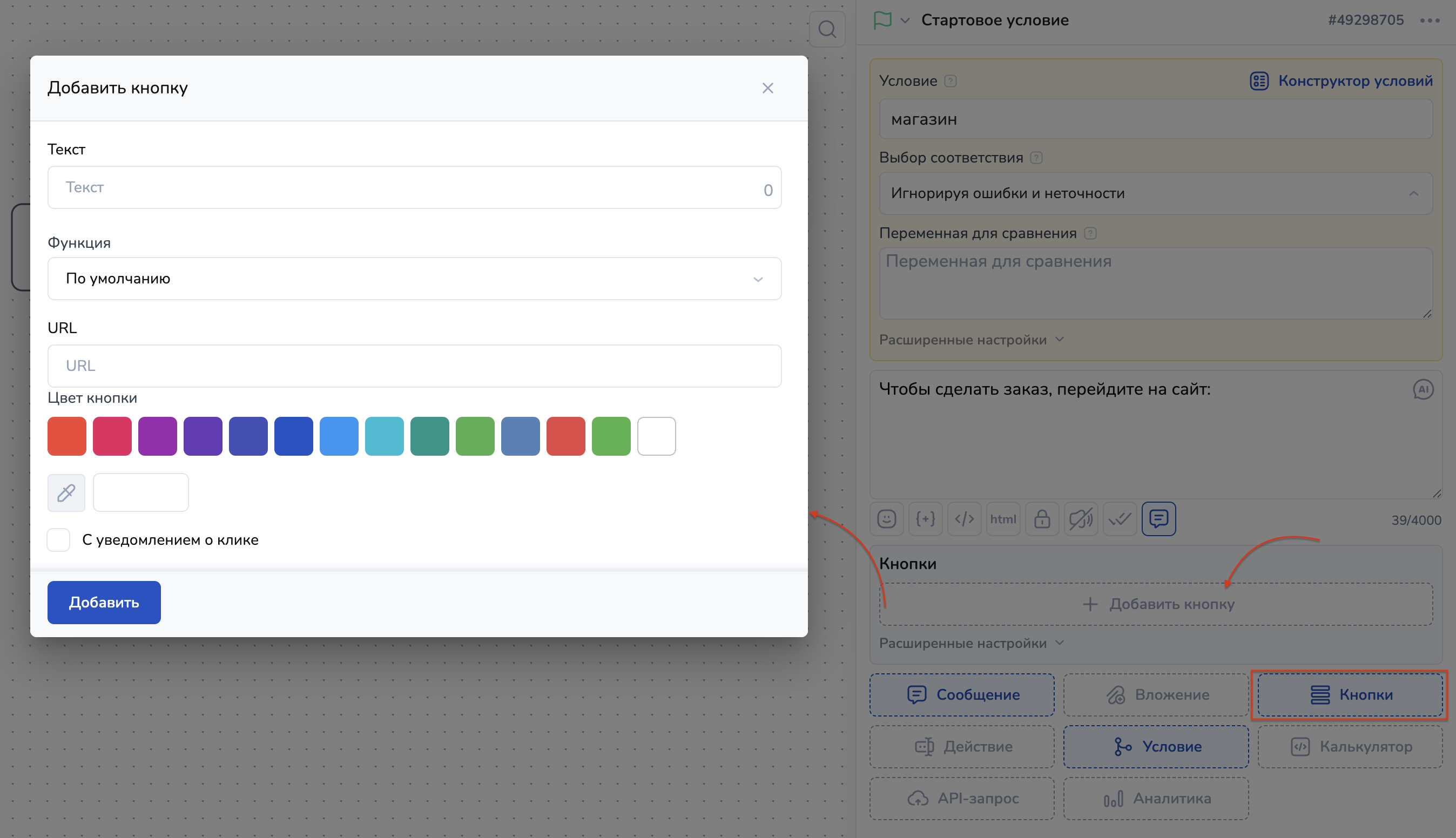Select the Калькулятор block tab
Screen dimensions: 1456x838
tap(1350, 747)
